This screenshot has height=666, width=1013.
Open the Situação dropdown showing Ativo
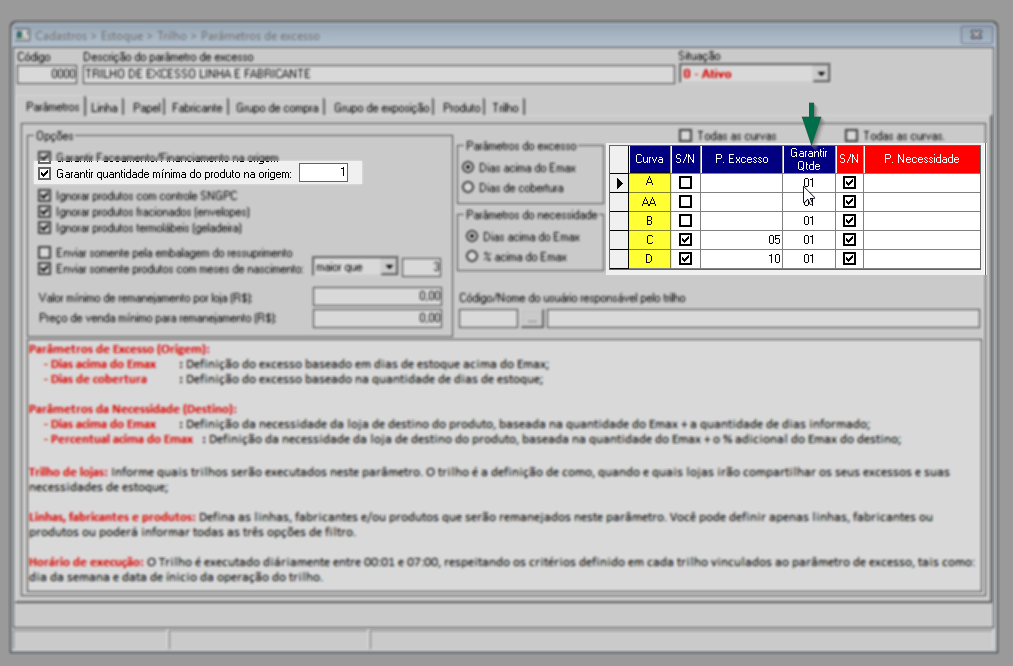[820, 74]
